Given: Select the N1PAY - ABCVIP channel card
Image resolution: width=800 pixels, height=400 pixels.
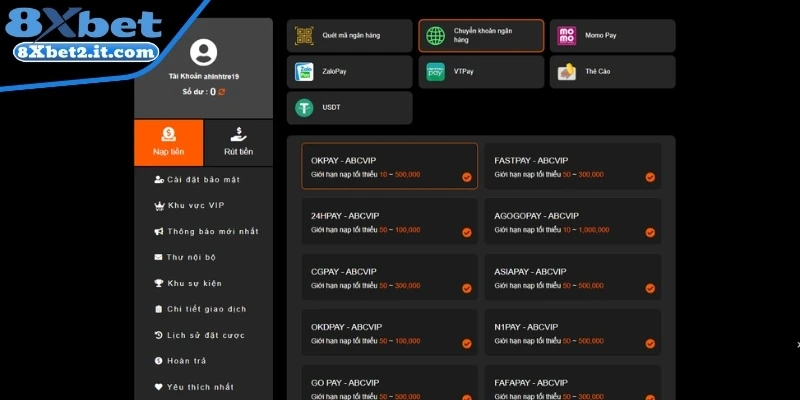Looking at the screenshot, I should tap(572, 332).
